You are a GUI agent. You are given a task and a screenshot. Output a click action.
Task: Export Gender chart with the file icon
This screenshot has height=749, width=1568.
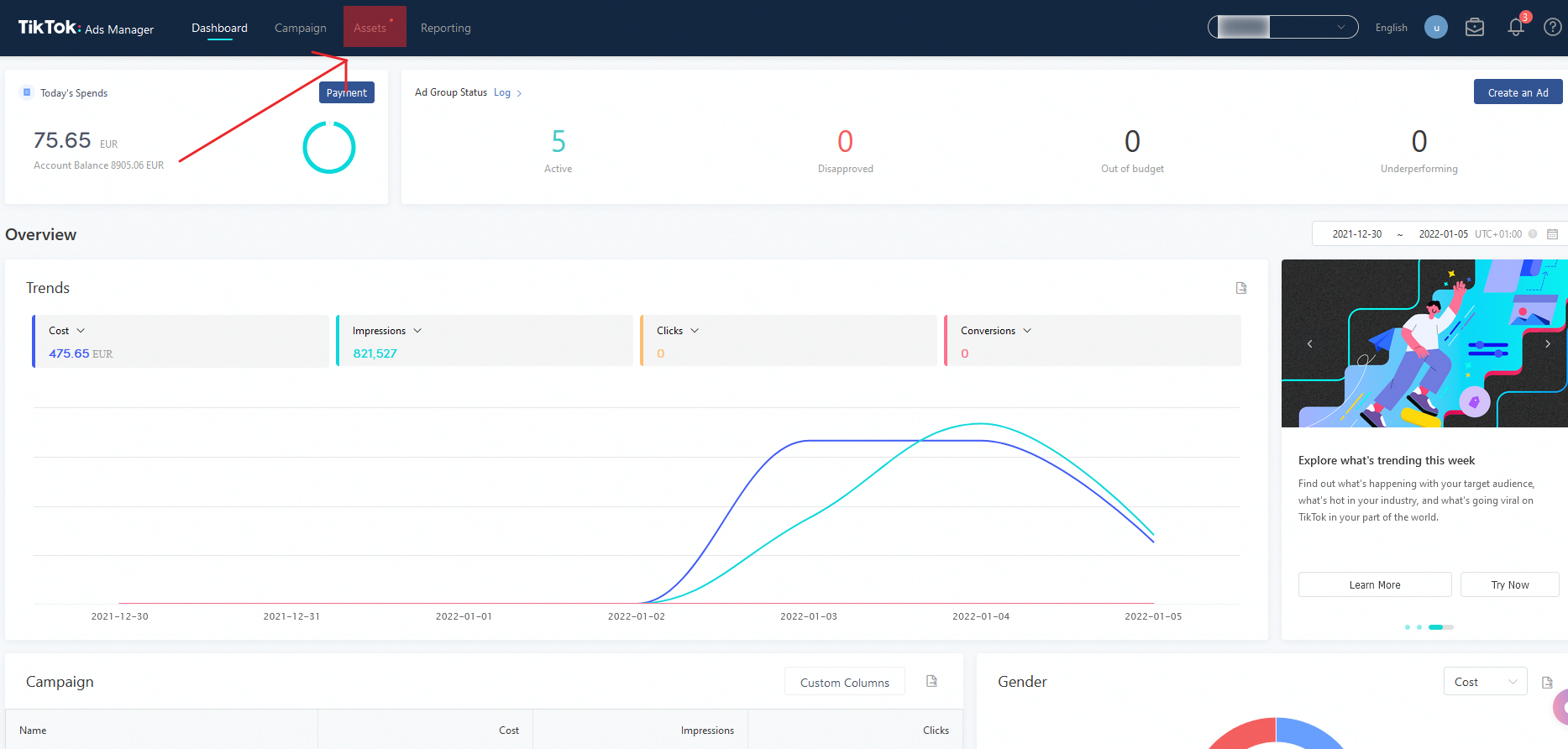(x=1547, y=683)
